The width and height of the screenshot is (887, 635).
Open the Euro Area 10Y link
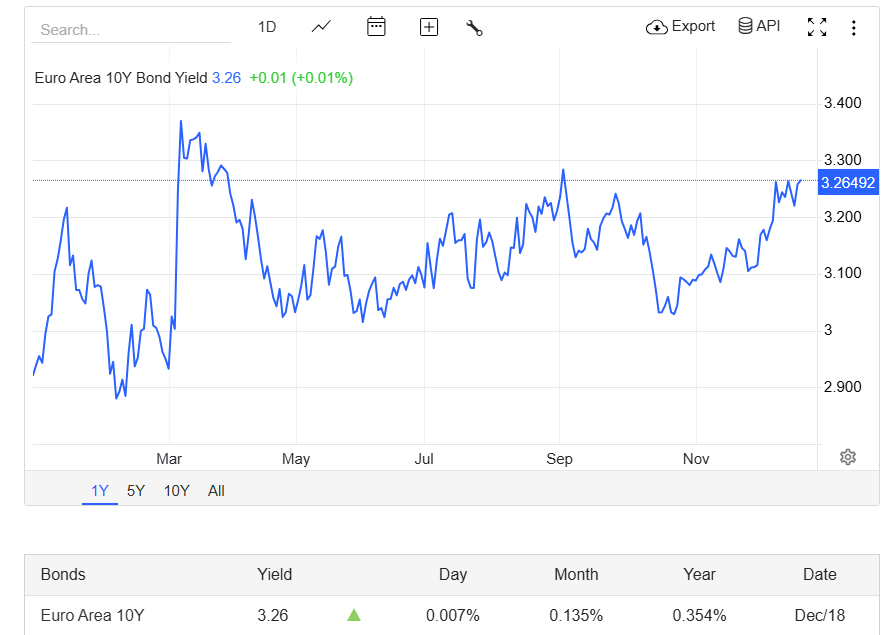coord(92,615)
